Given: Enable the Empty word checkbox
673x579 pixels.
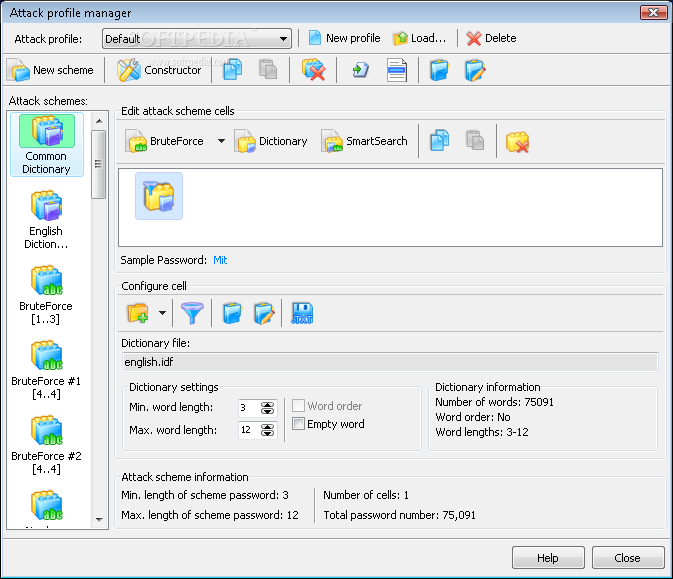Looking at the screenshot, I should tap(299, 424).
